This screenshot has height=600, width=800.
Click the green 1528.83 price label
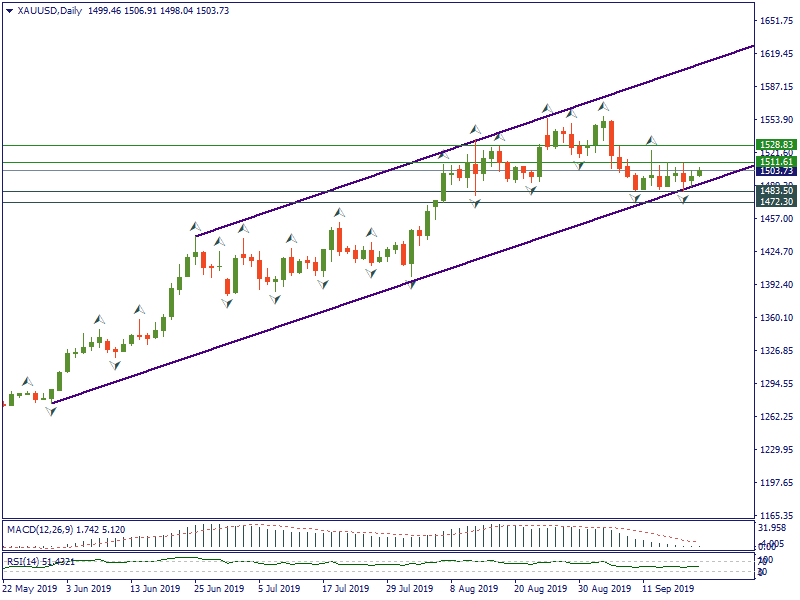tap(776, 145)
